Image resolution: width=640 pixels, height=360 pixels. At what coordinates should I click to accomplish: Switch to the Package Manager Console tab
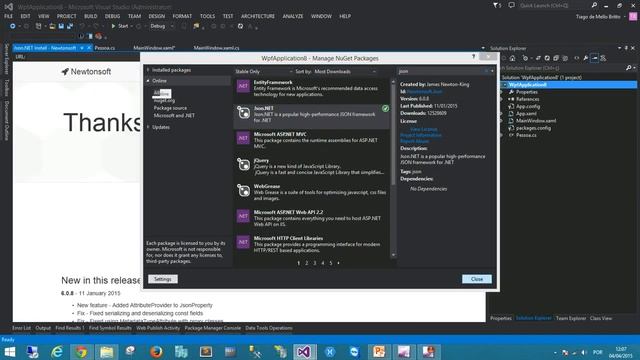point(213,328)
